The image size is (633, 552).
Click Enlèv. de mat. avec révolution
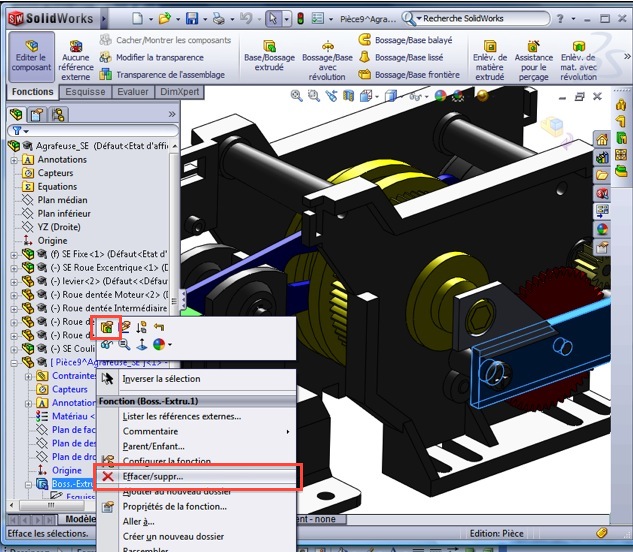coord(579,61)
